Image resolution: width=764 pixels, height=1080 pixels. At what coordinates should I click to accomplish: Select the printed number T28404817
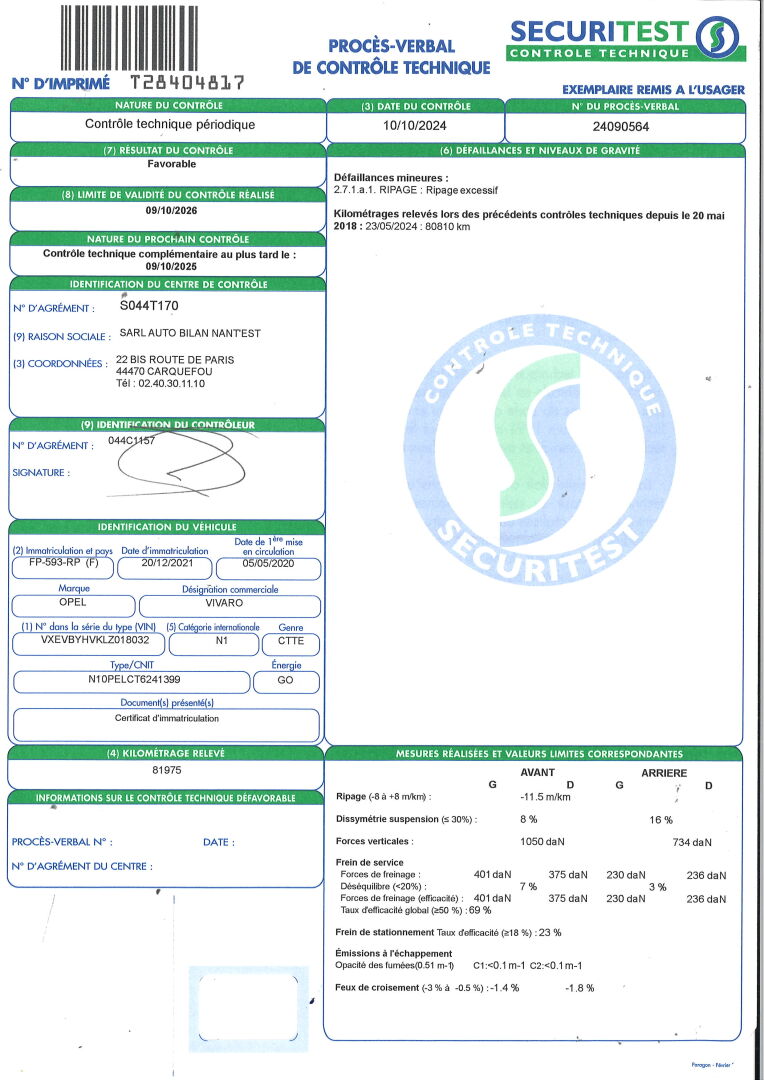pyautogui.click(x=187, y=83)
